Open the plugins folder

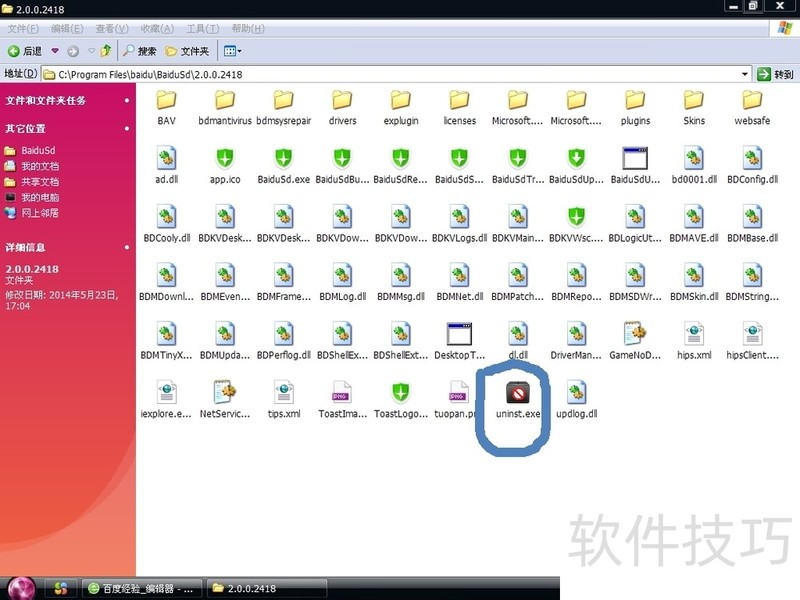[635, 108]
